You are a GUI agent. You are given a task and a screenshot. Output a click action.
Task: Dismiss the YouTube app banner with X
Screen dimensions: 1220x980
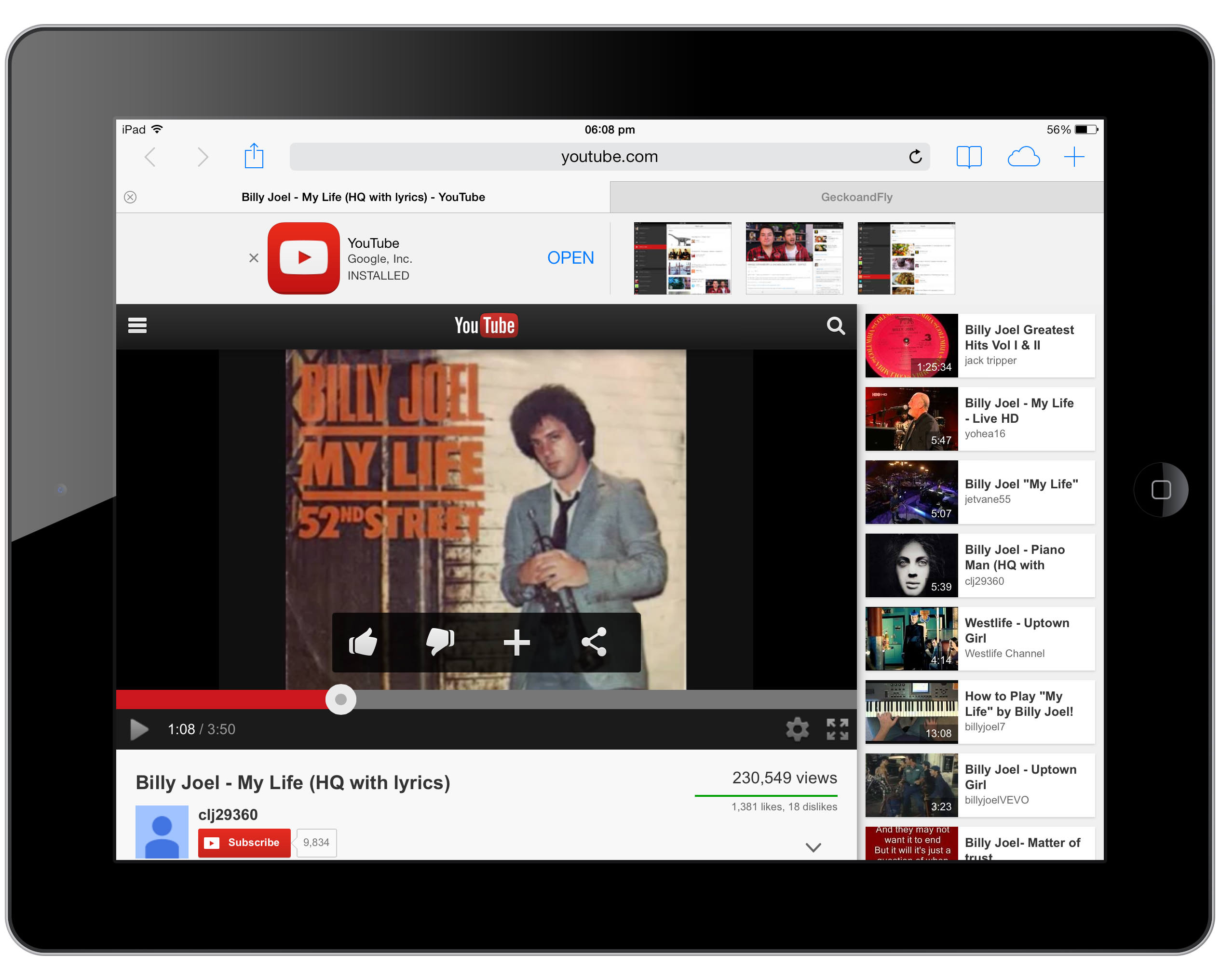point(254,258)
